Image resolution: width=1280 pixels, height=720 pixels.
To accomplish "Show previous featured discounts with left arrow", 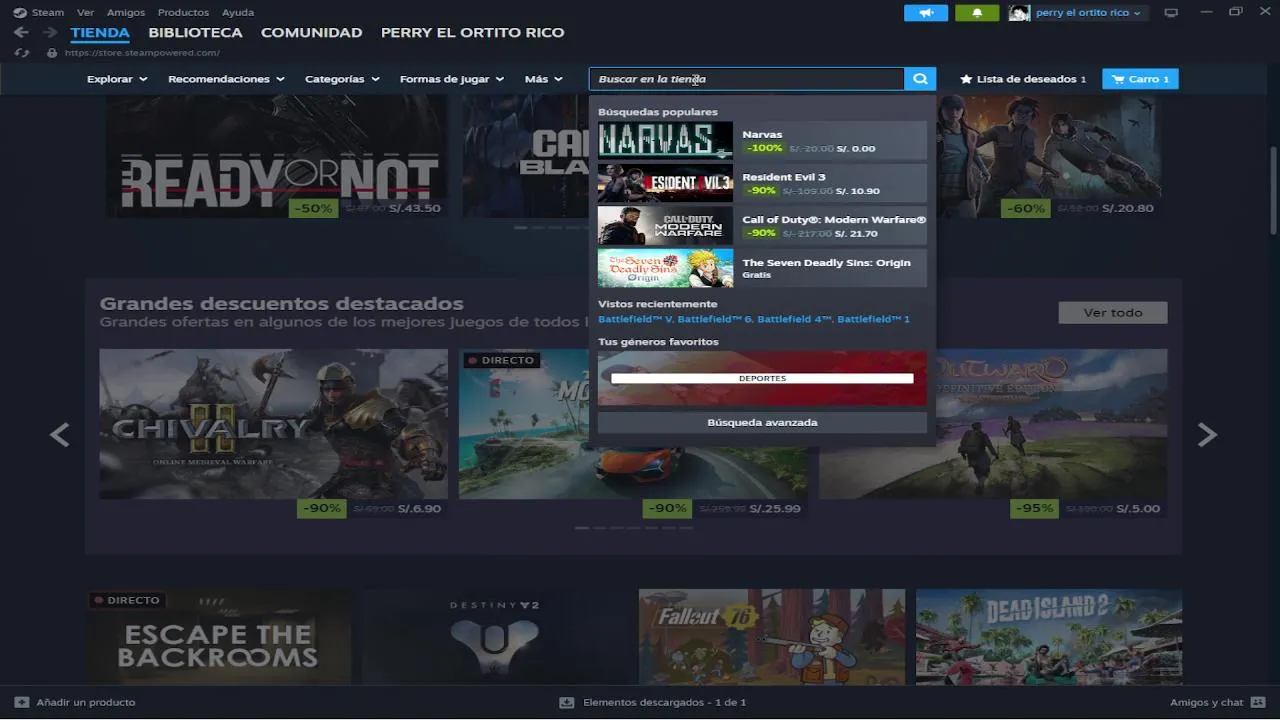I will (x=60, y=434).
